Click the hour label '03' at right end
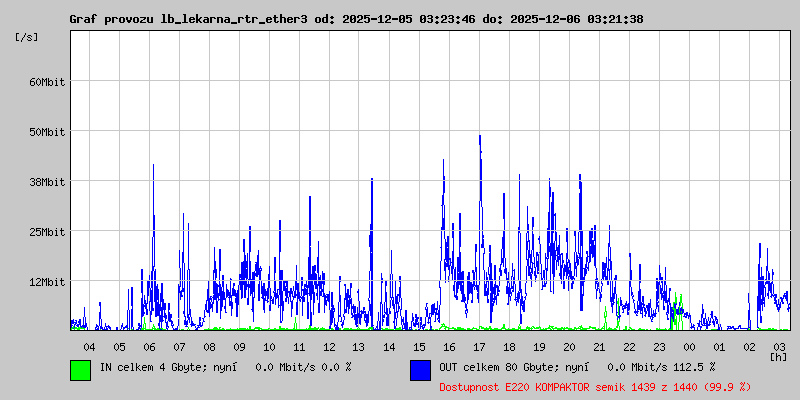Image resolution: width=800 pixels, height=400 pixels. [779, 347]
